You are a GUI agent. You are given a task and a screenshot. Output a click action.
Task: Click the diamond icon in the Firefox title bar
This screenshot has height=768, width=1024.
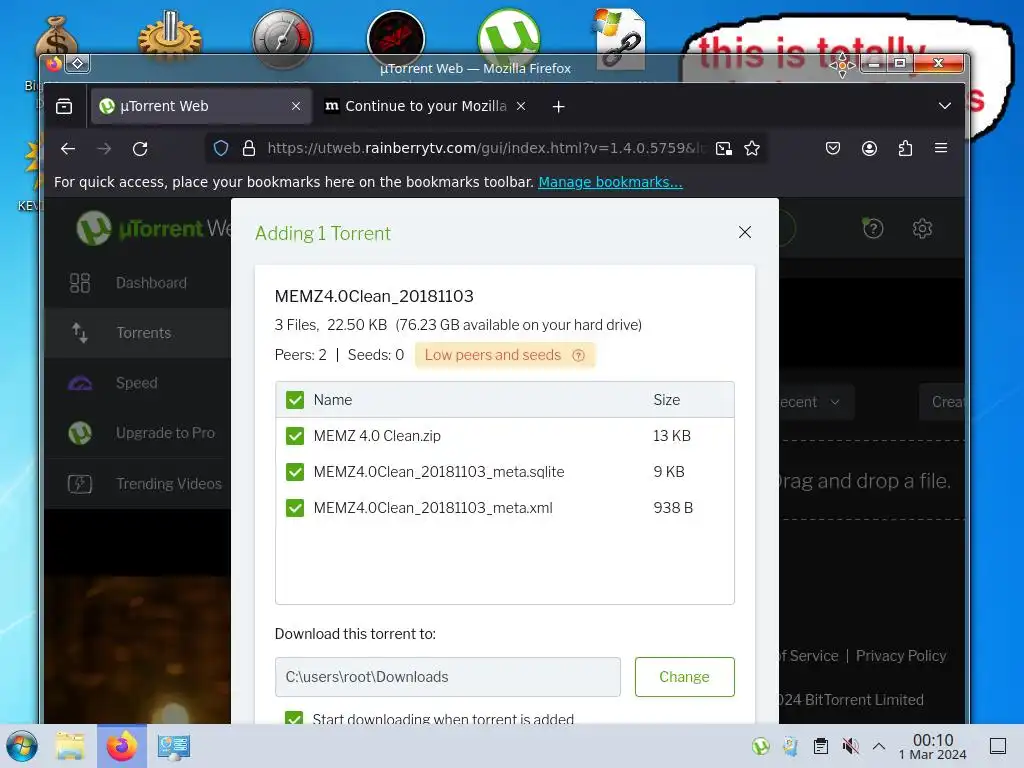78,63
